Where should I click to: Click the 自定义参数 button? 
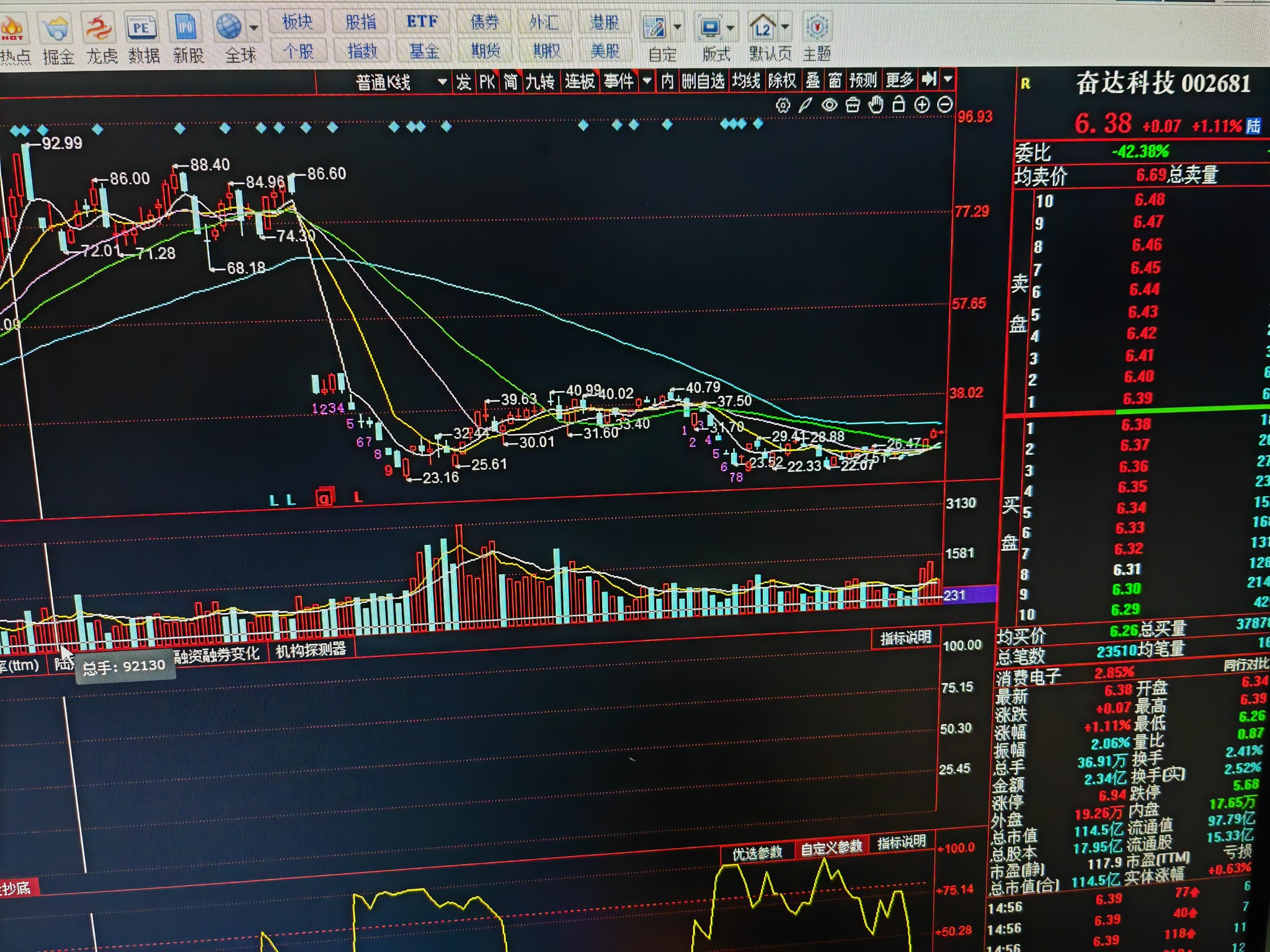click(x=831, y=847)
